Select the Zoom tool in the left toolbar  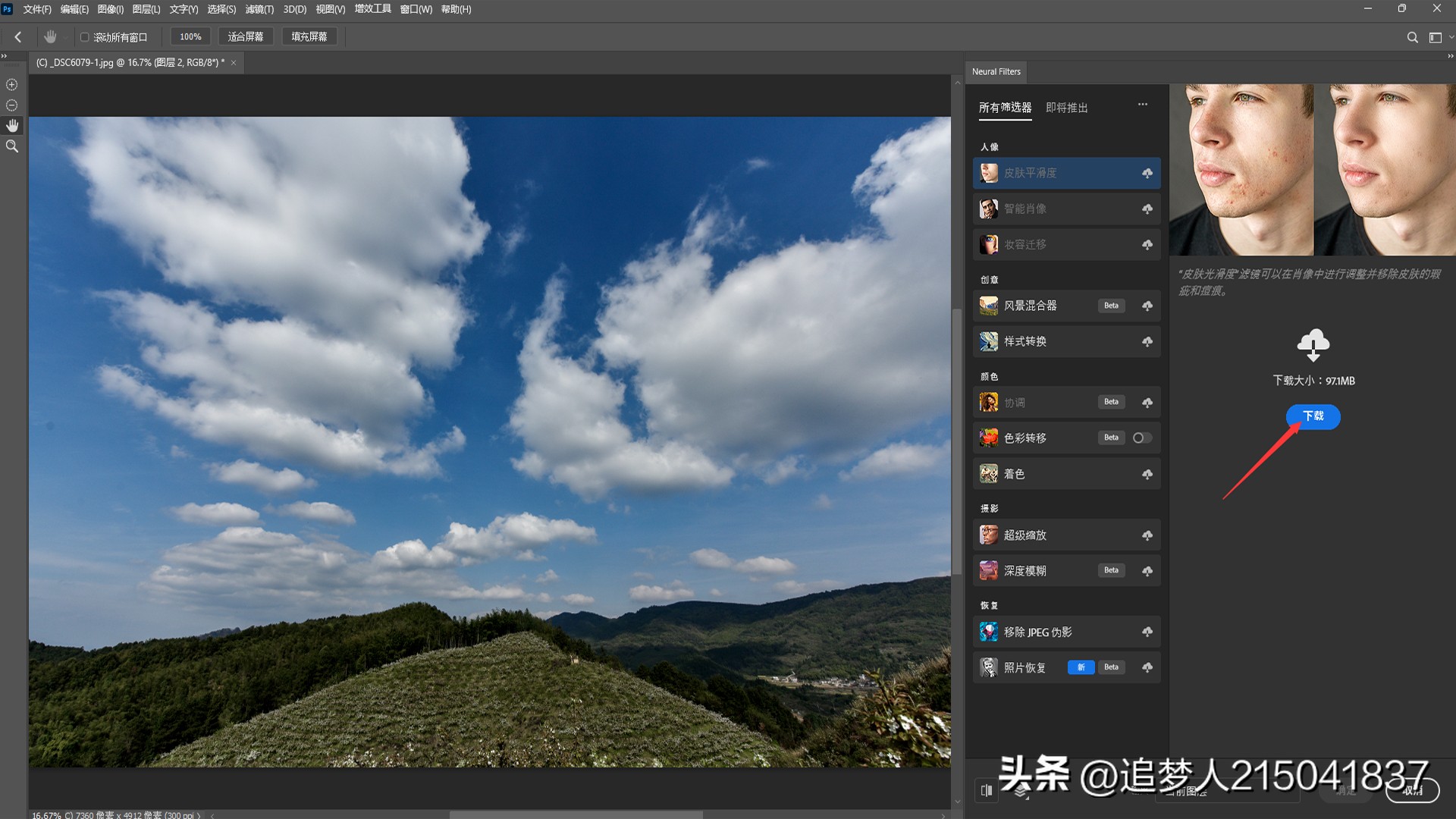point(11,146)
